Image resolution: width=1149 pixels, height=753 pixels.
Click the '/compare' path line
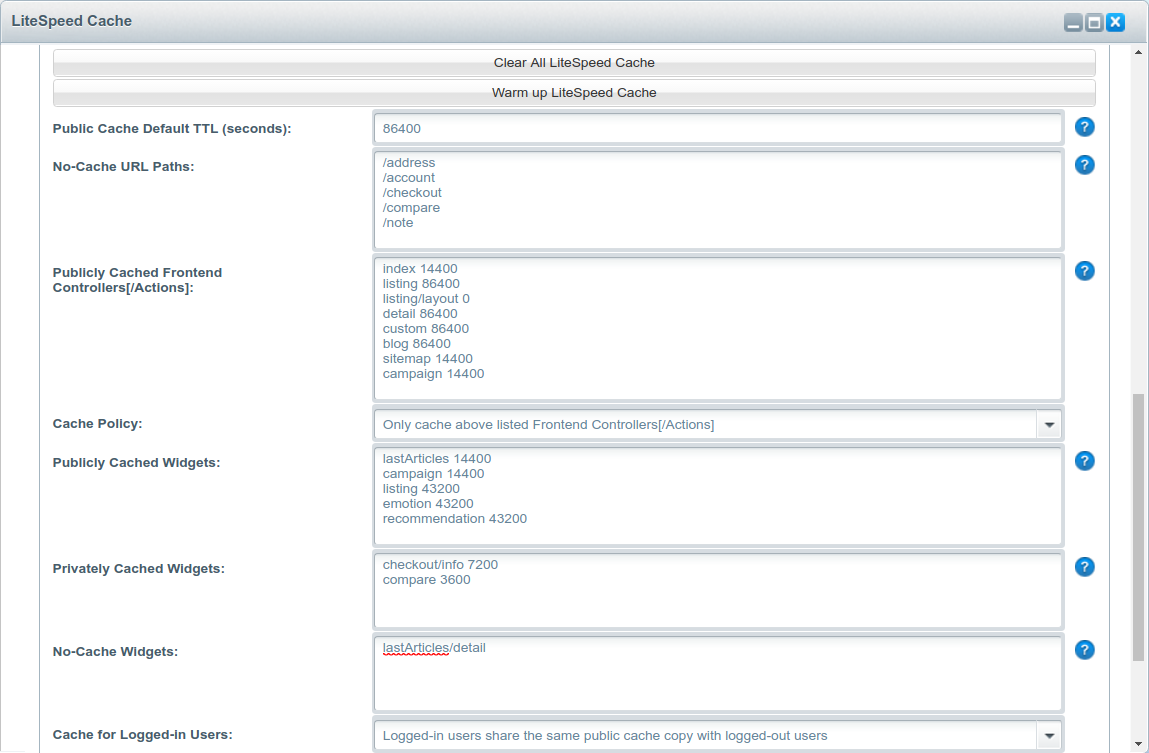pyautogui.click(x=411, y=208)
